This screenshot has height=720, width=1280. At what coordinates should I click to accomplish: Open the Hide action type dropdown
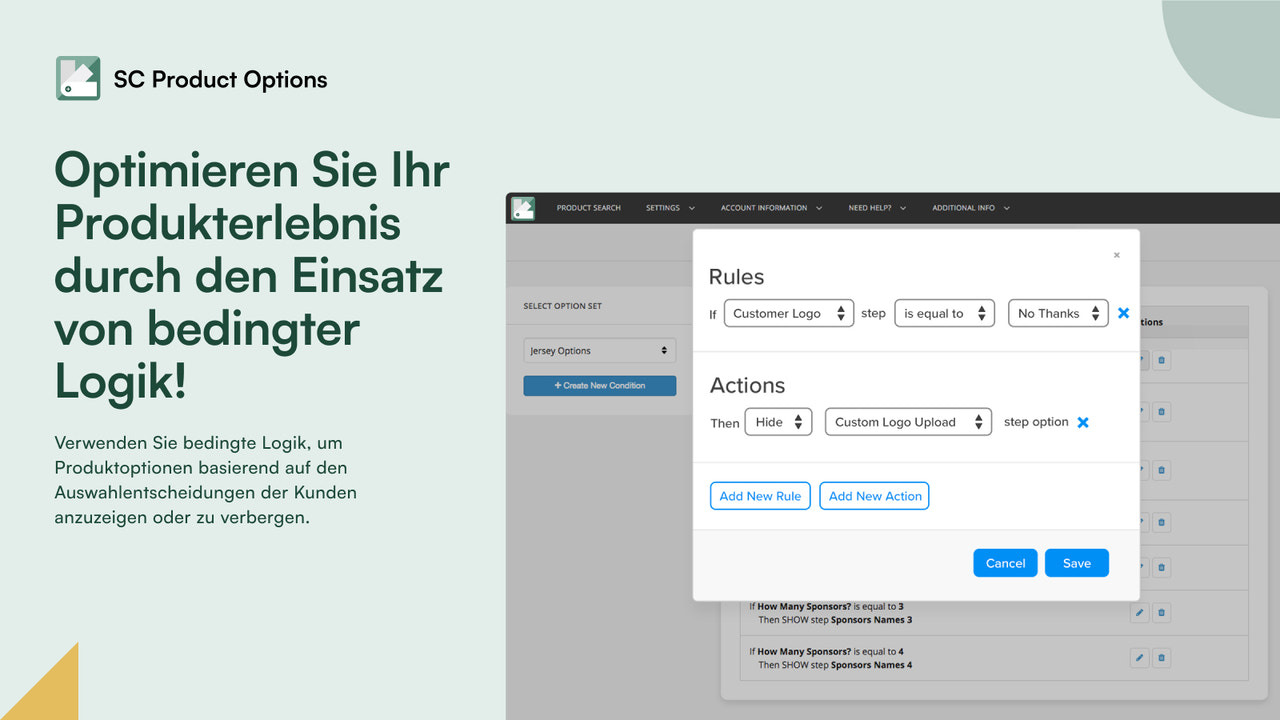click(778, 422)
